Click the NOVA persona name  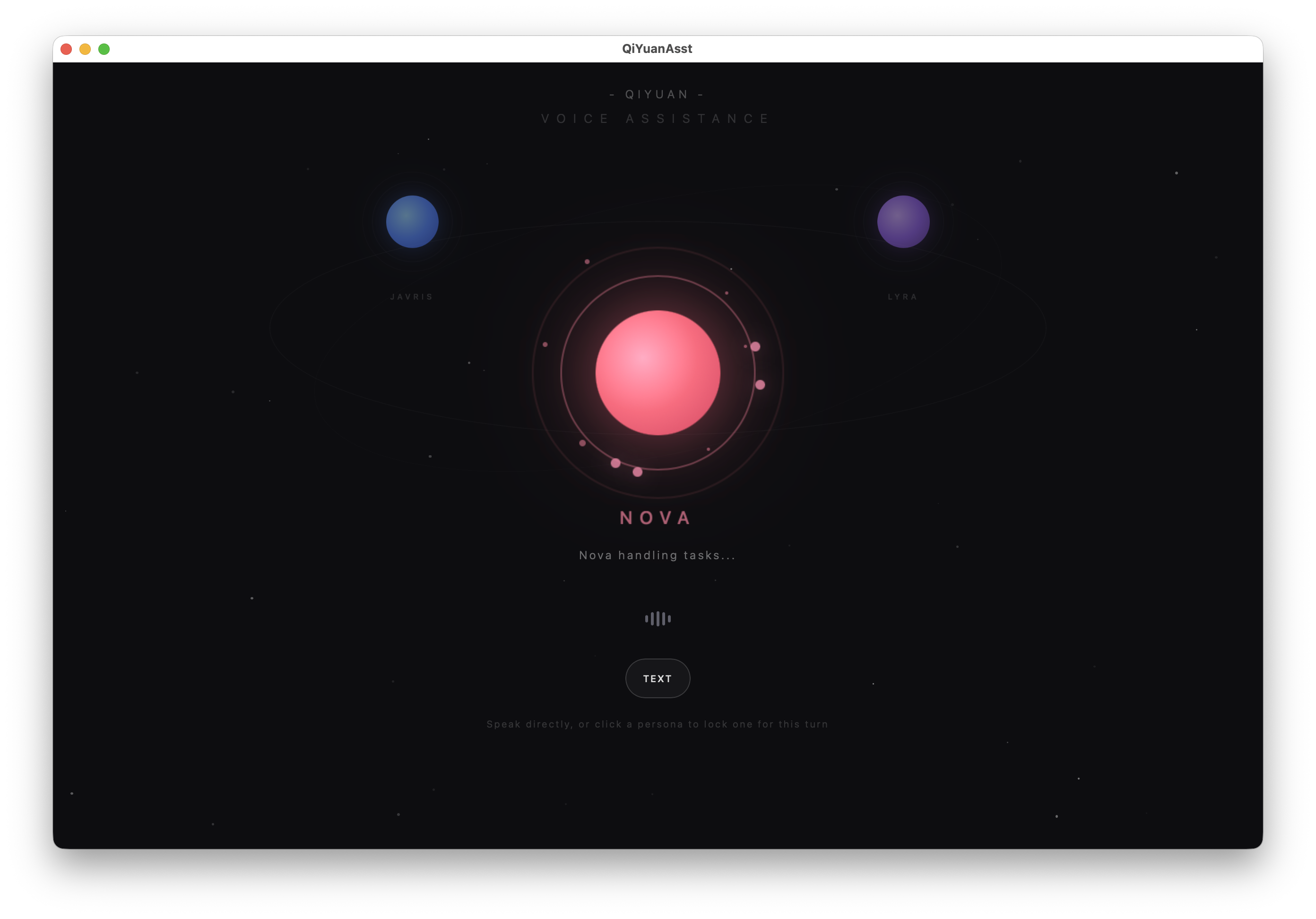656,518
